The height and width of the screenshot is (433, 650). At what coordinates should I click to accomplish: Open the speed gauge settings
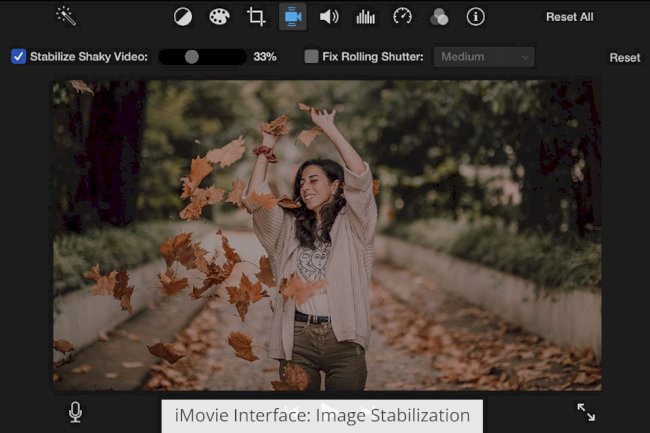pos(402,17)
